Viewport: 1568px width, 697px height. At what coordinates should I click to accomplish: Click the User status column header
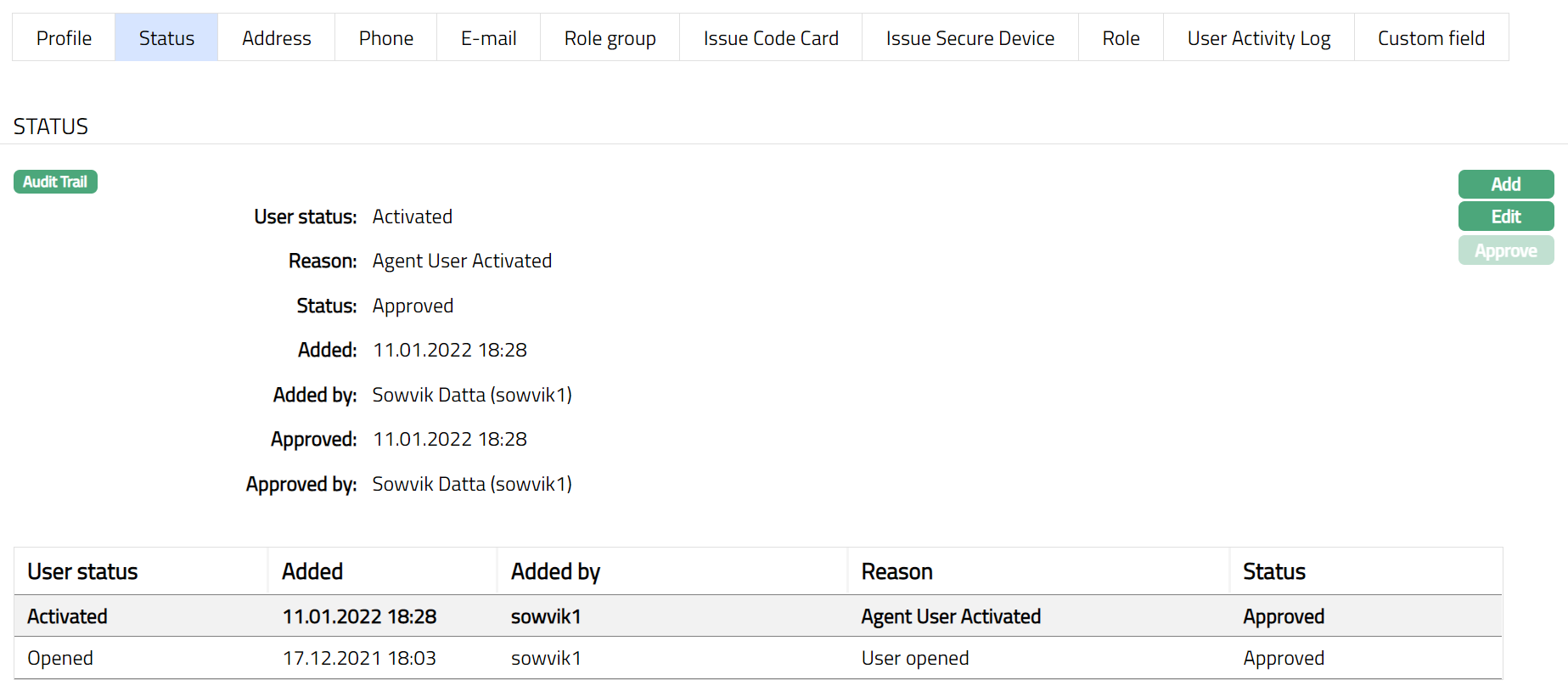point(82,571)
